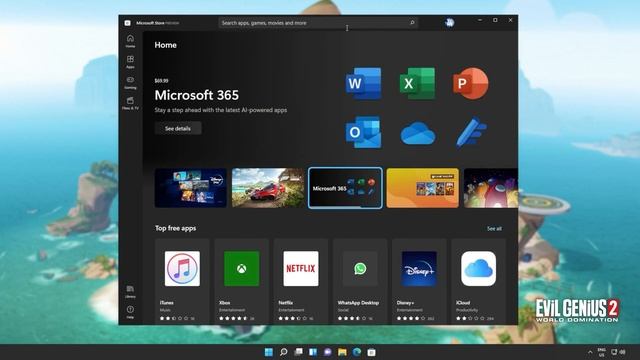
Task: Select the Among Us carousel thumbnail
Action: [x=491, y=188]
